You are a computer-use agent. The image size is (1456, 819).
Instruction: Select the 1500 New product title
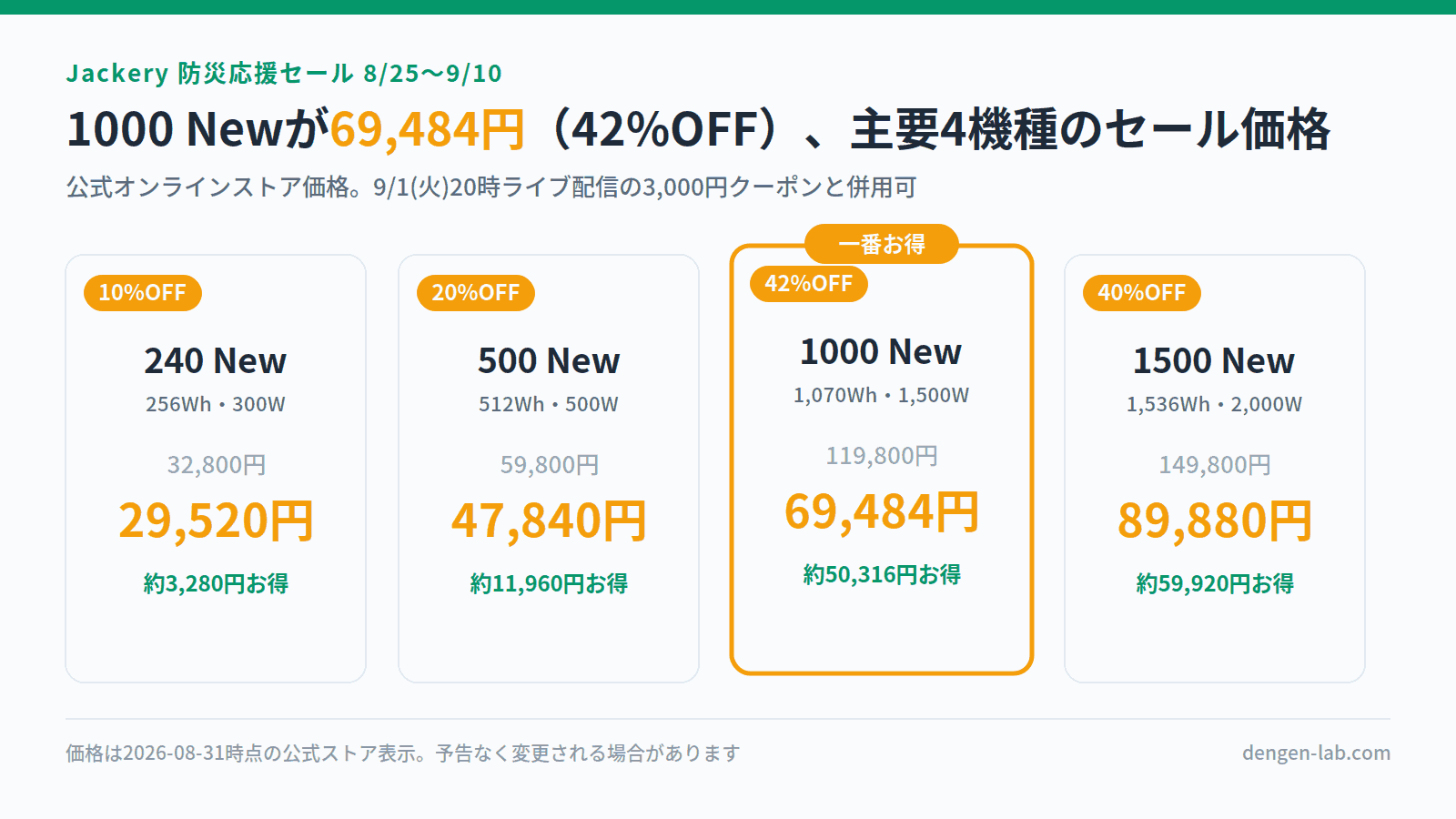(x=1214, y=361)
